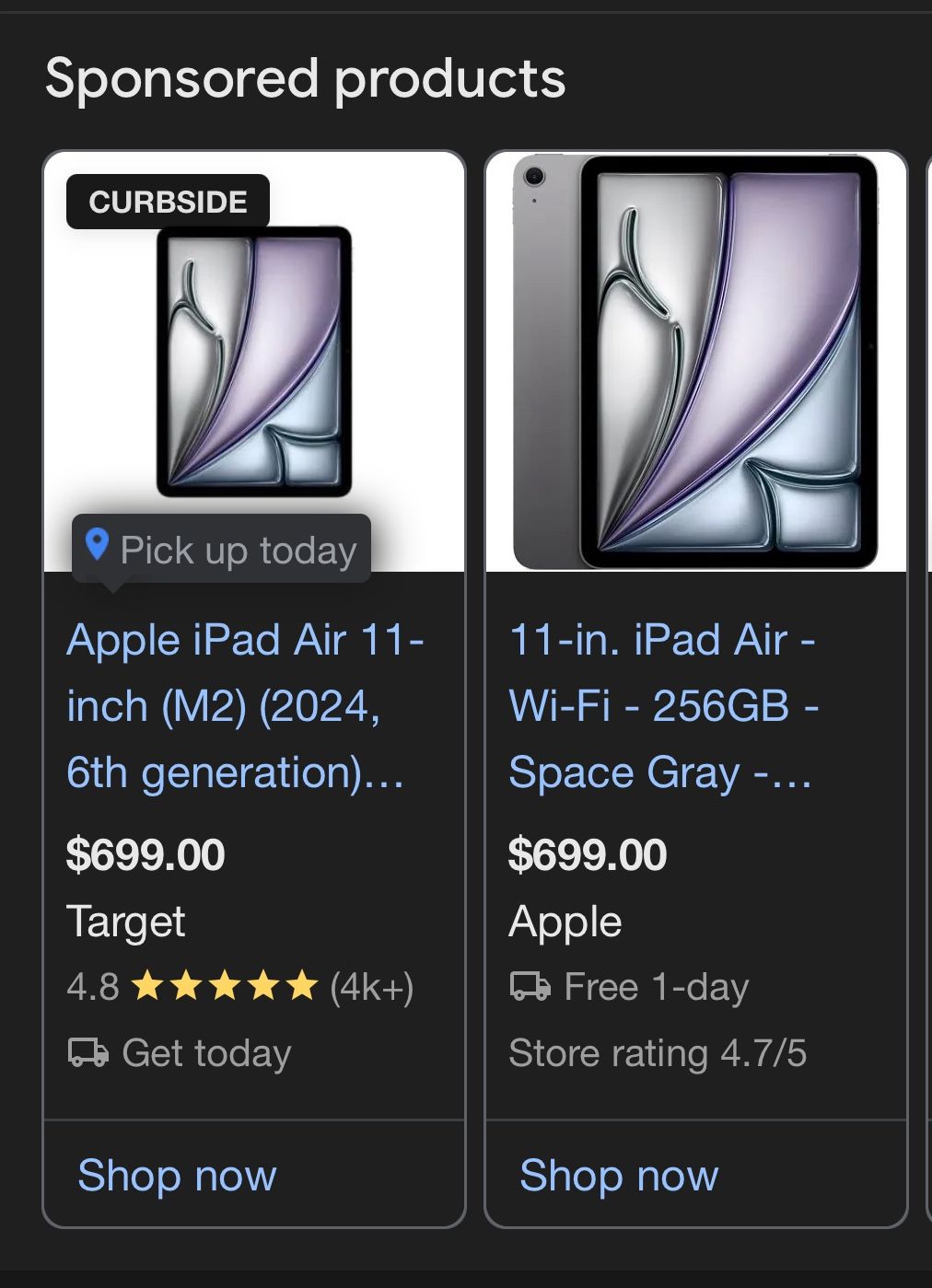The height and width of the screenshot is (1288, 932).
Task: Click the five-star rating icons for the Target listing
Action: click(x=224, y=988)
